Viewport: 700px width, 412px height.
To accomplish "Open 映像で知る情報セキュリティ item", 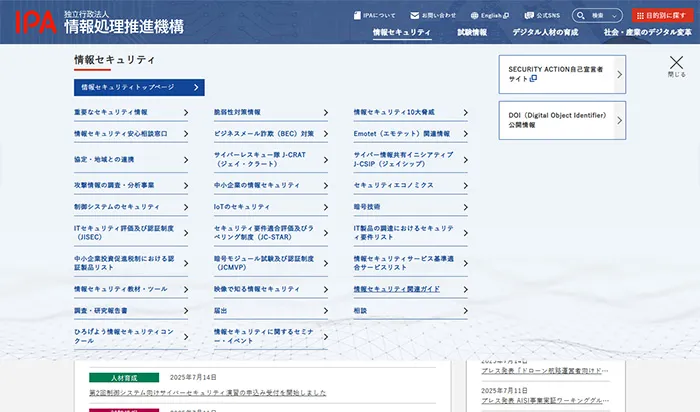I will (271, 289).
